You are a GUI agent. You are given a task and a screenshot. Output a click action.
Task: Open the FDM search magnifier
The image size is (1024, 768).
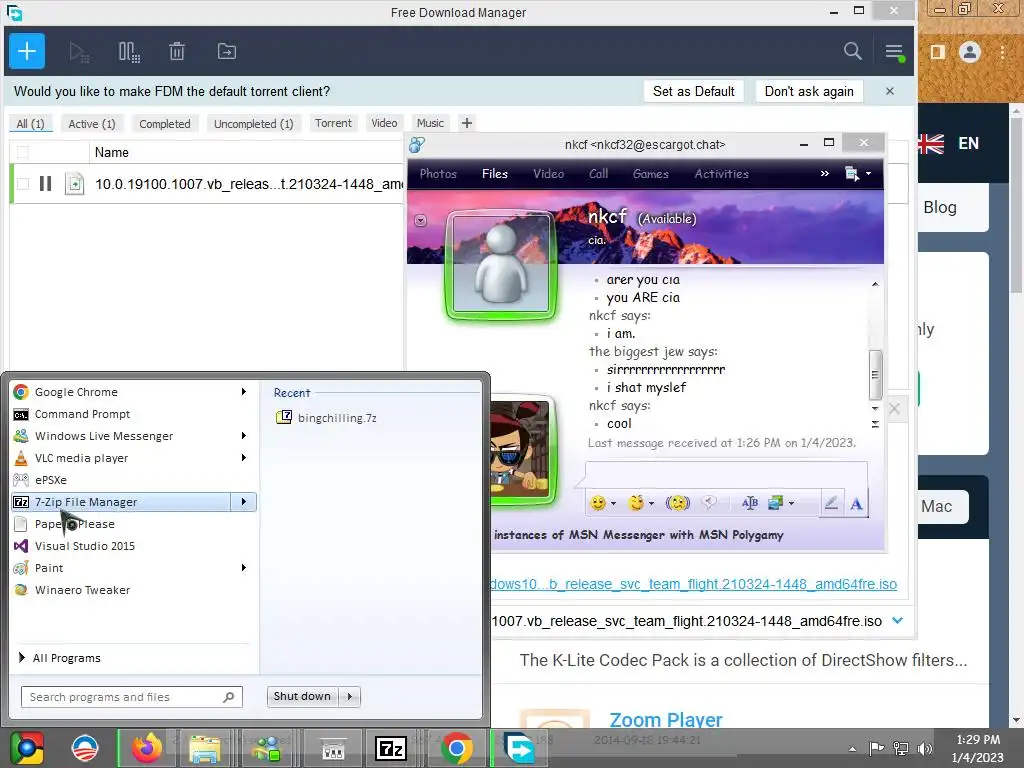coord(852,51)
